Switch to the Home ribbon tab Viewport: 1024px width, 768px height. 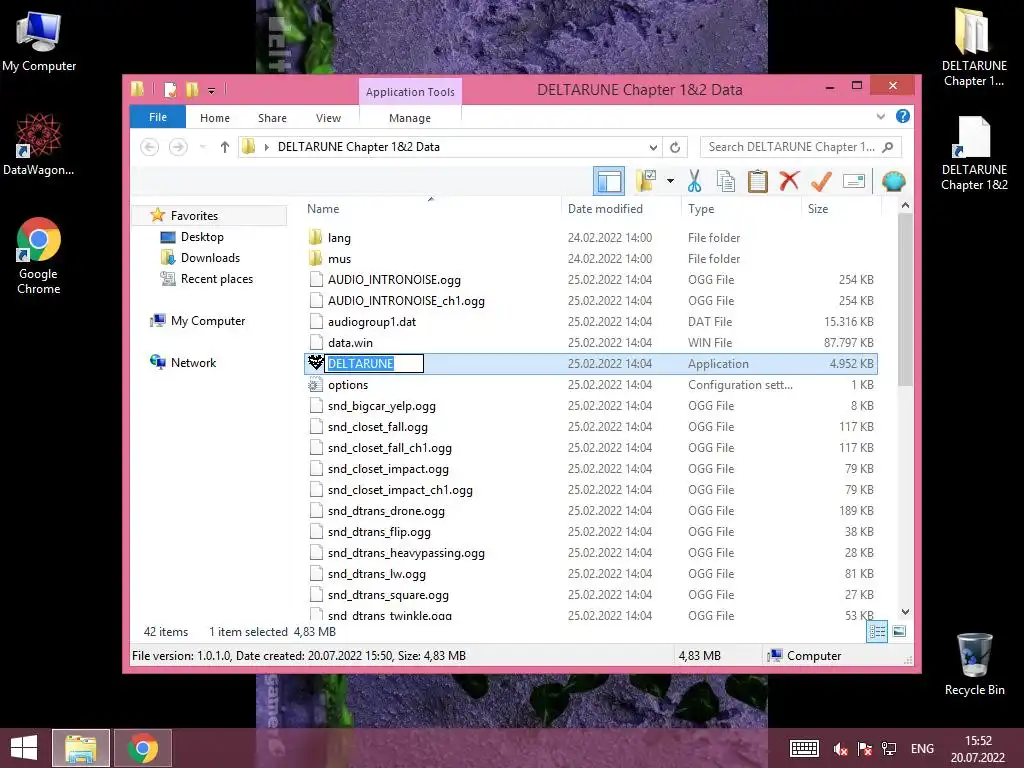(215, 118)
